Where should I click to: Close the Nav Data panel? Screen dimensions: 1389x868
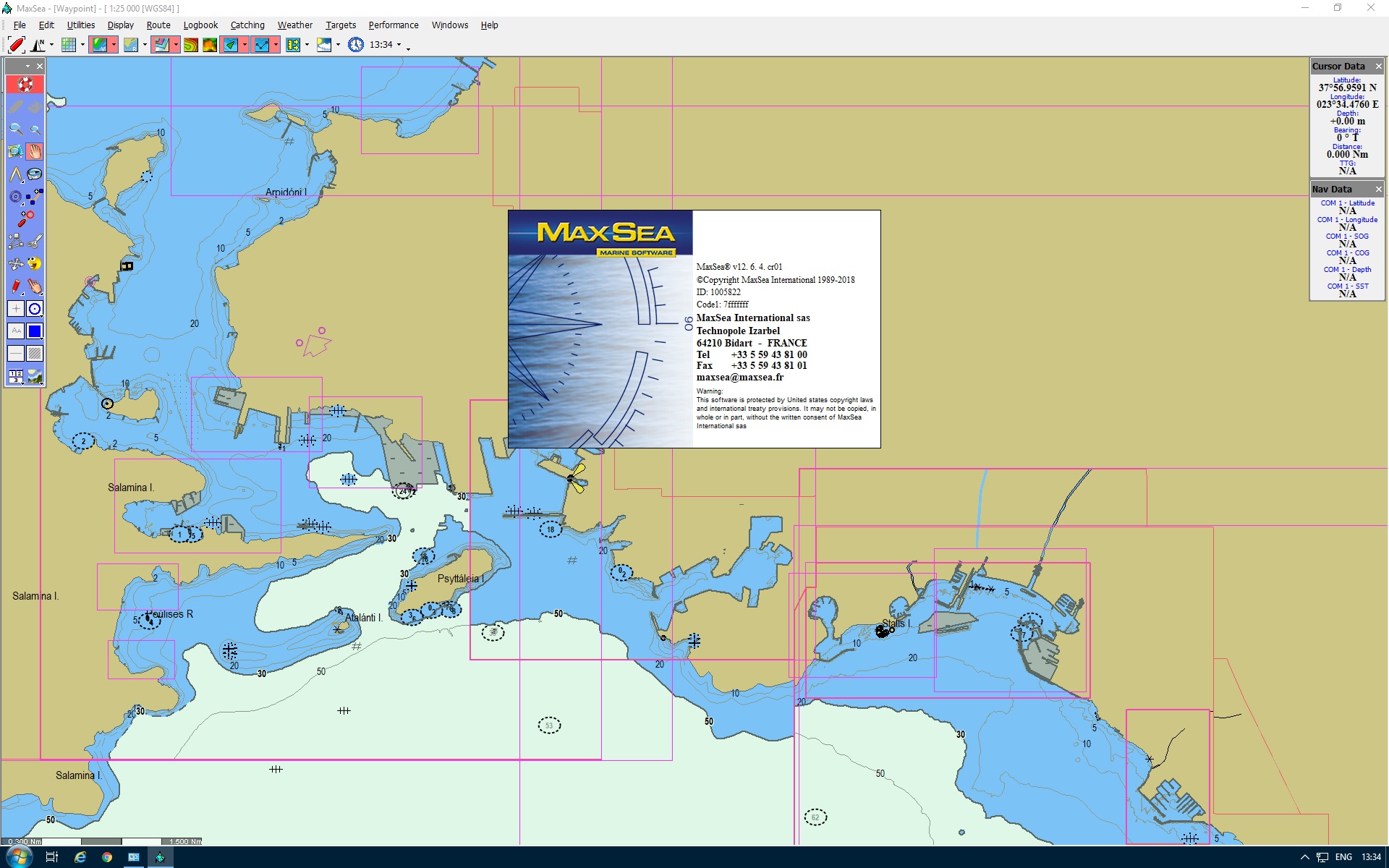[1378, 189]
